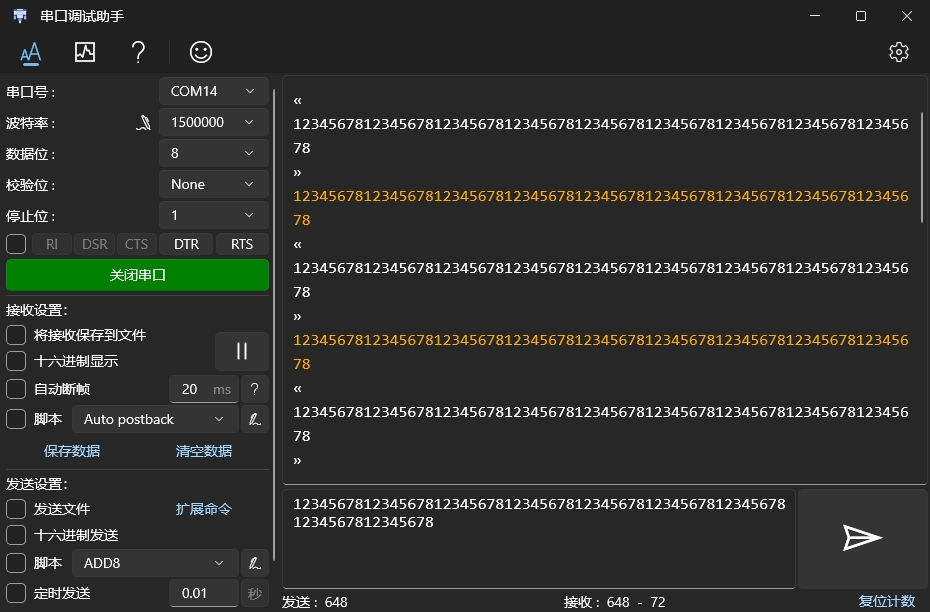This screenshot has height=612, width=930.
Task: Click the custom baud rate pencil icon
Action: [144, 123]
